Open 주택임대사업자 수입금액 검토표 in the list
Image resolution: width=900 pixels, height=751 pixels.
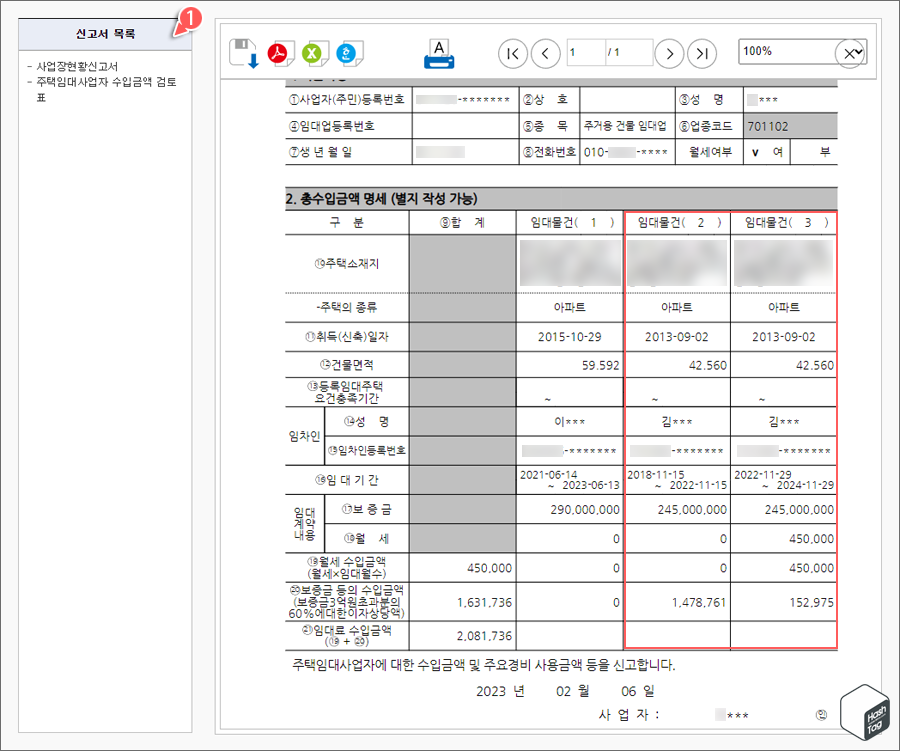point(106,90)
